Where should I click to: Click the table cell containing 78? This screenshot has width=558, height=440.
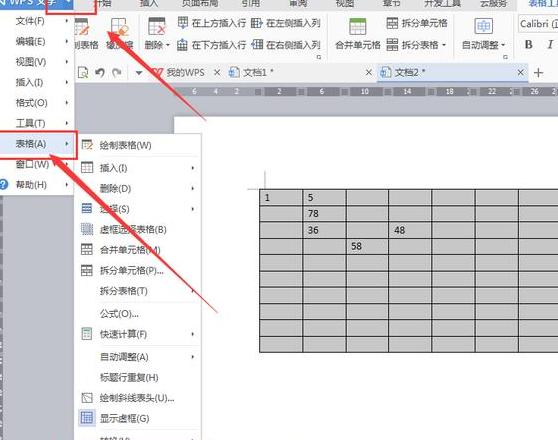[x=324, y=214]
